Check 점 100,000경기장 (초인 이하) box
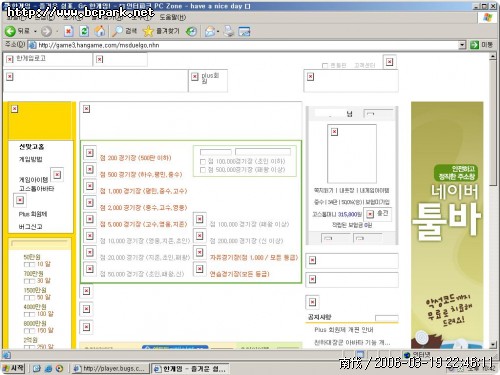 (203, 162)
